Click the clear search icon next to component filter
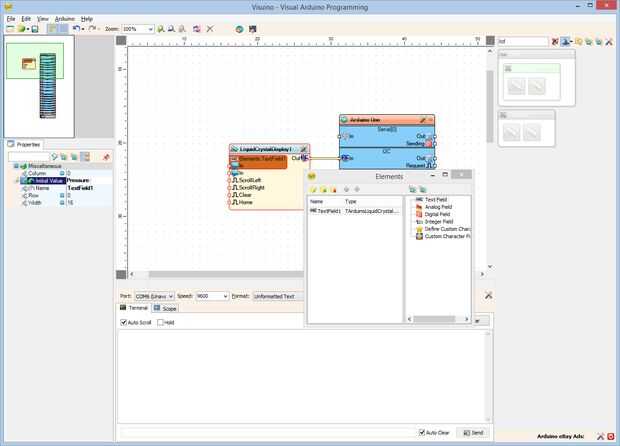The height and width of the screenshot is (446, 620). coord(555,41)
